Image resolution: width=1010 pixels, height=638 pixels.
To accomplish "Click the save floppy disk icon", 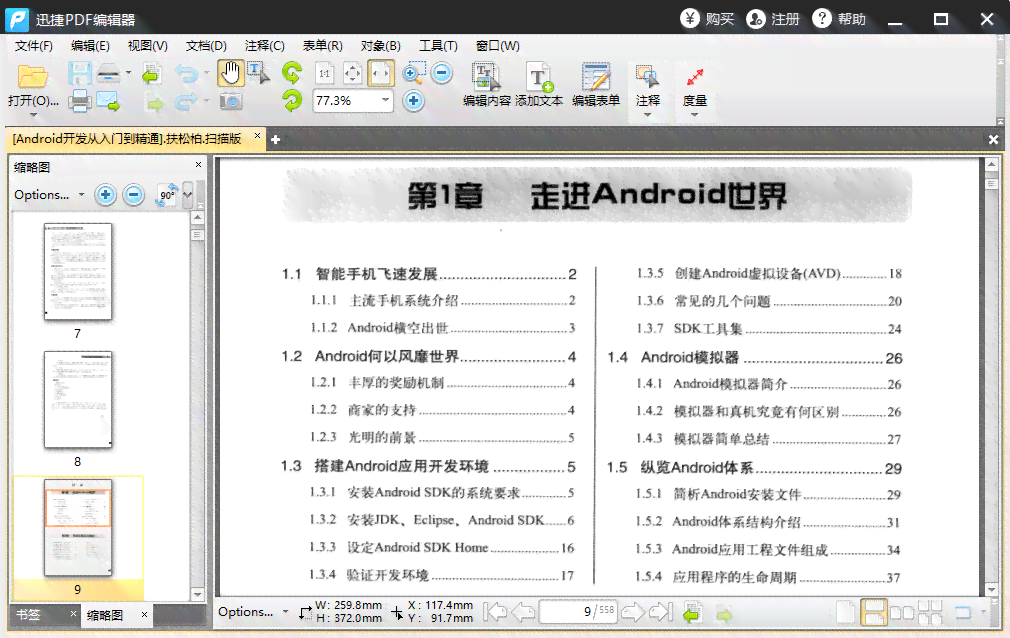I will pos(80,73).
